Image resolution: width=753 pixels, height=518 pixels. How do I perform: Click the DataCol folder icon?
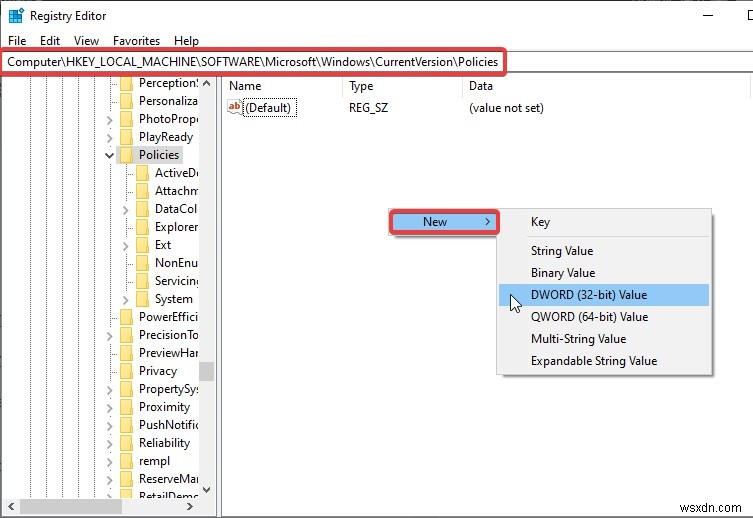(143, 209)
